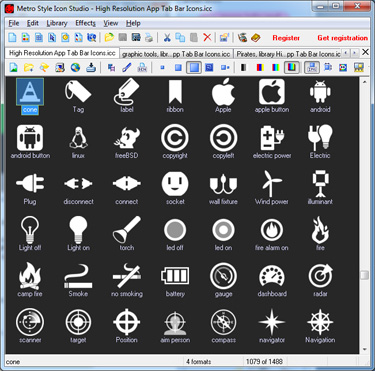Select the black and white color mode swatch
The image size is (375, 371).
(x=244, y=68)
